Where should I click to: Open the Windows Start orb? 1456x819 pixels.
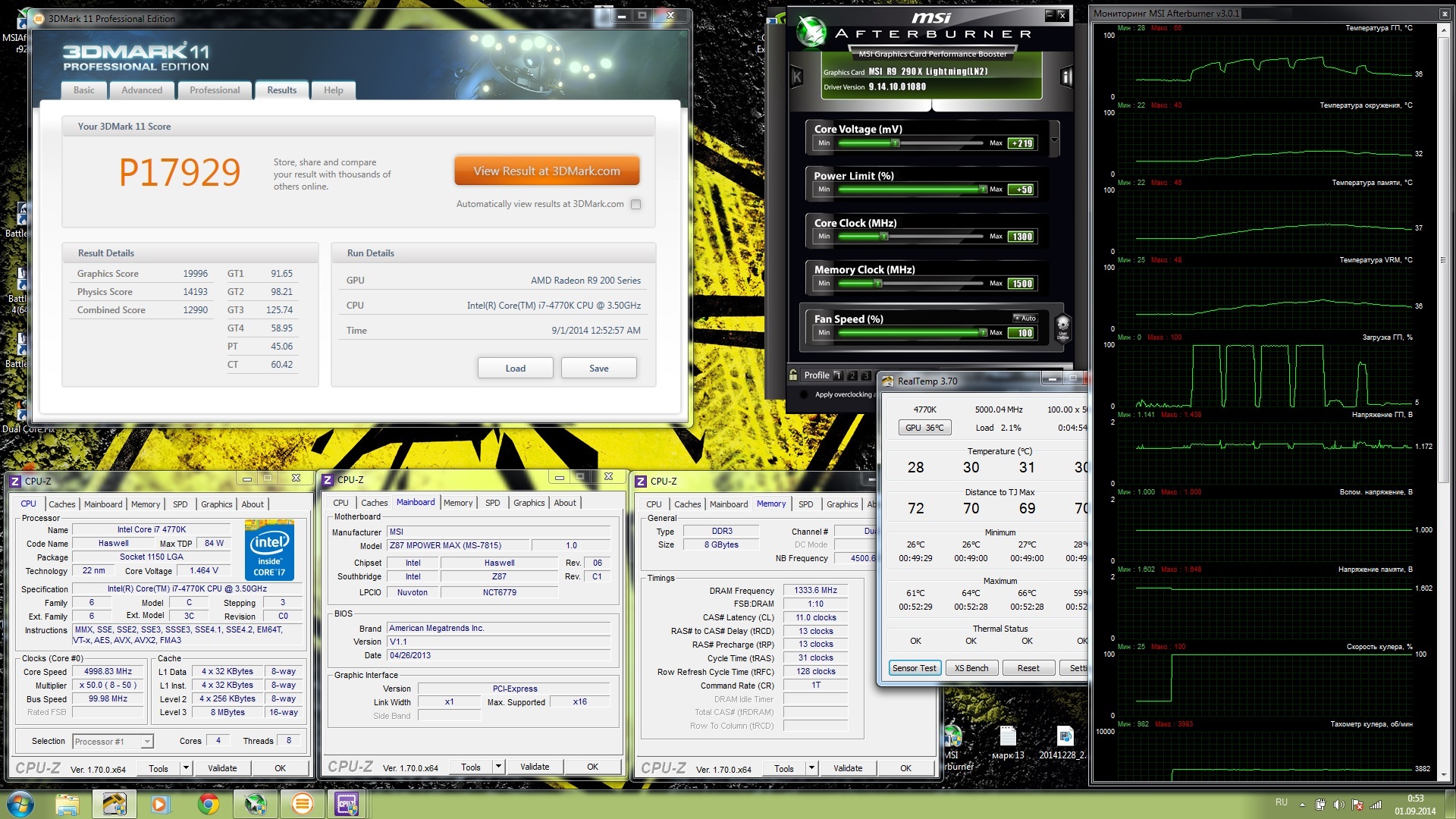(20, 804)
